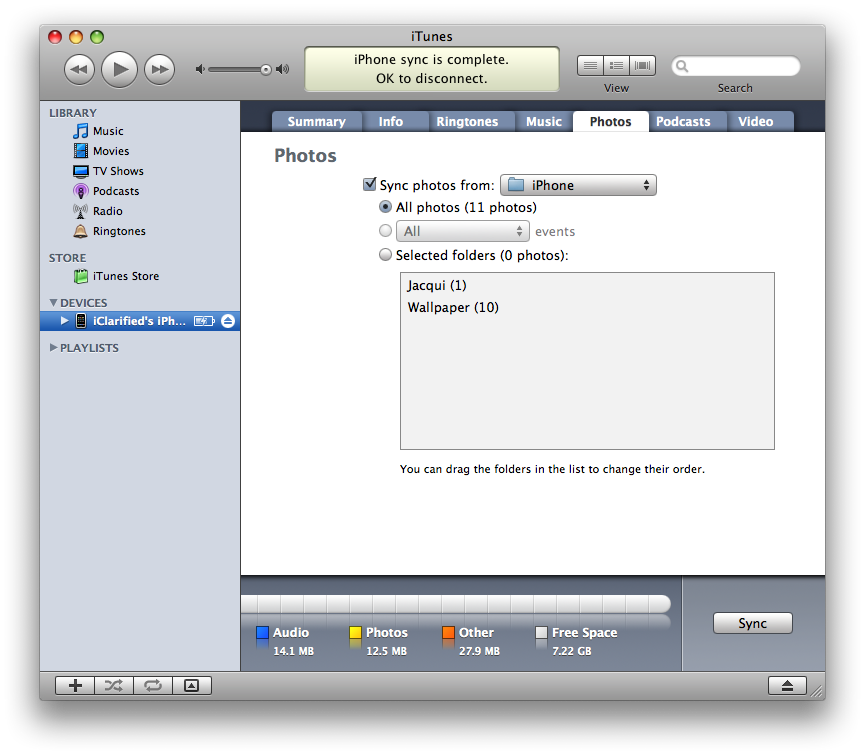The height and width of the screenshot is (755, 865).
Task: Toggle shuffle in bottom bar
Action: pos(114,686)
